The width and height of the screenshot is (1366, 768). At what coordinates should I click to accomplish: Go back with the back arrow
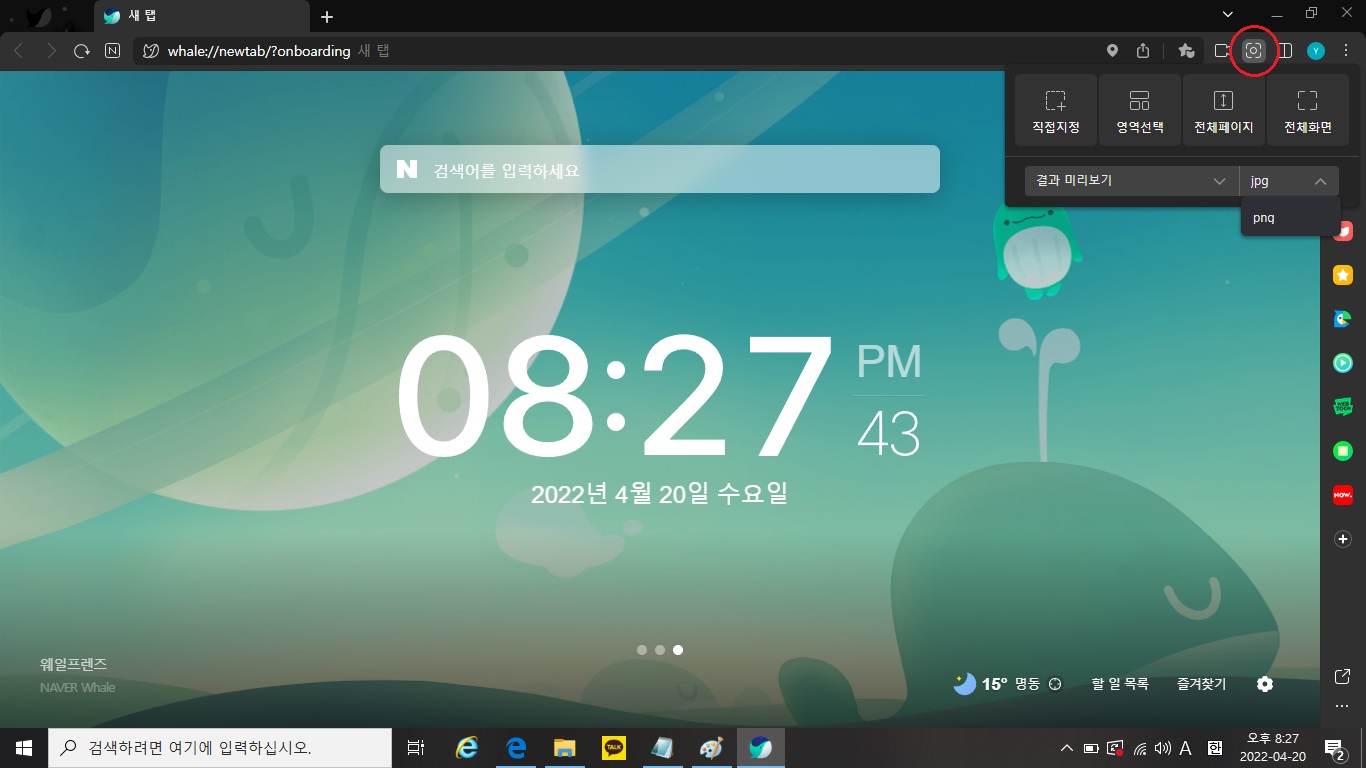(x=18, y=51)
